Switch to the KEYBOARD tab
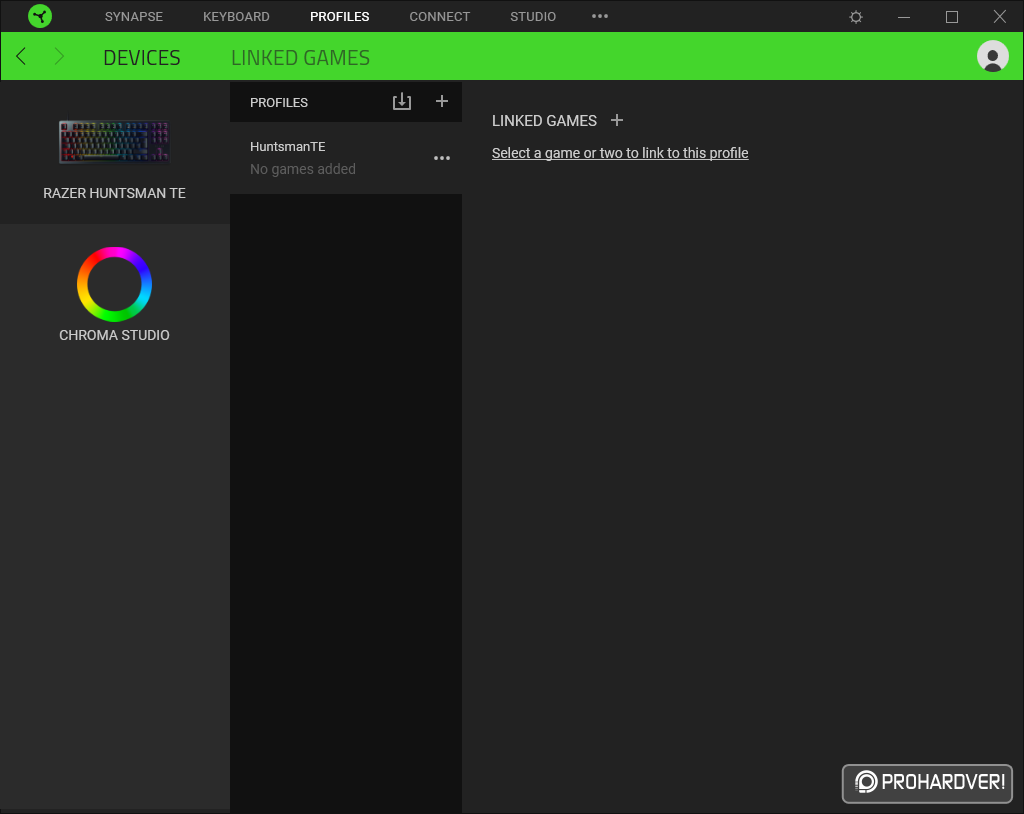The height and width of the screenshot is (814, 1024). 236,17
